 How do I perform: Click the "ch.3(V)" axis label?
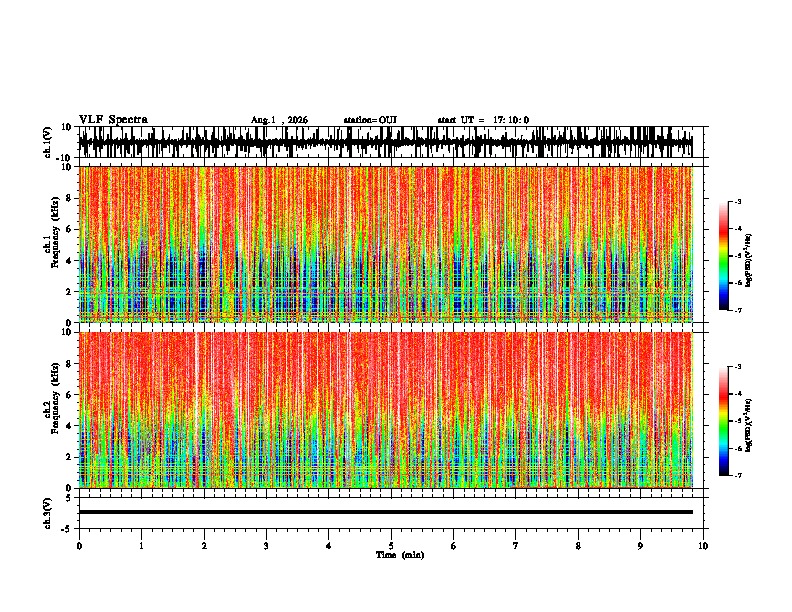pos(48,513)
